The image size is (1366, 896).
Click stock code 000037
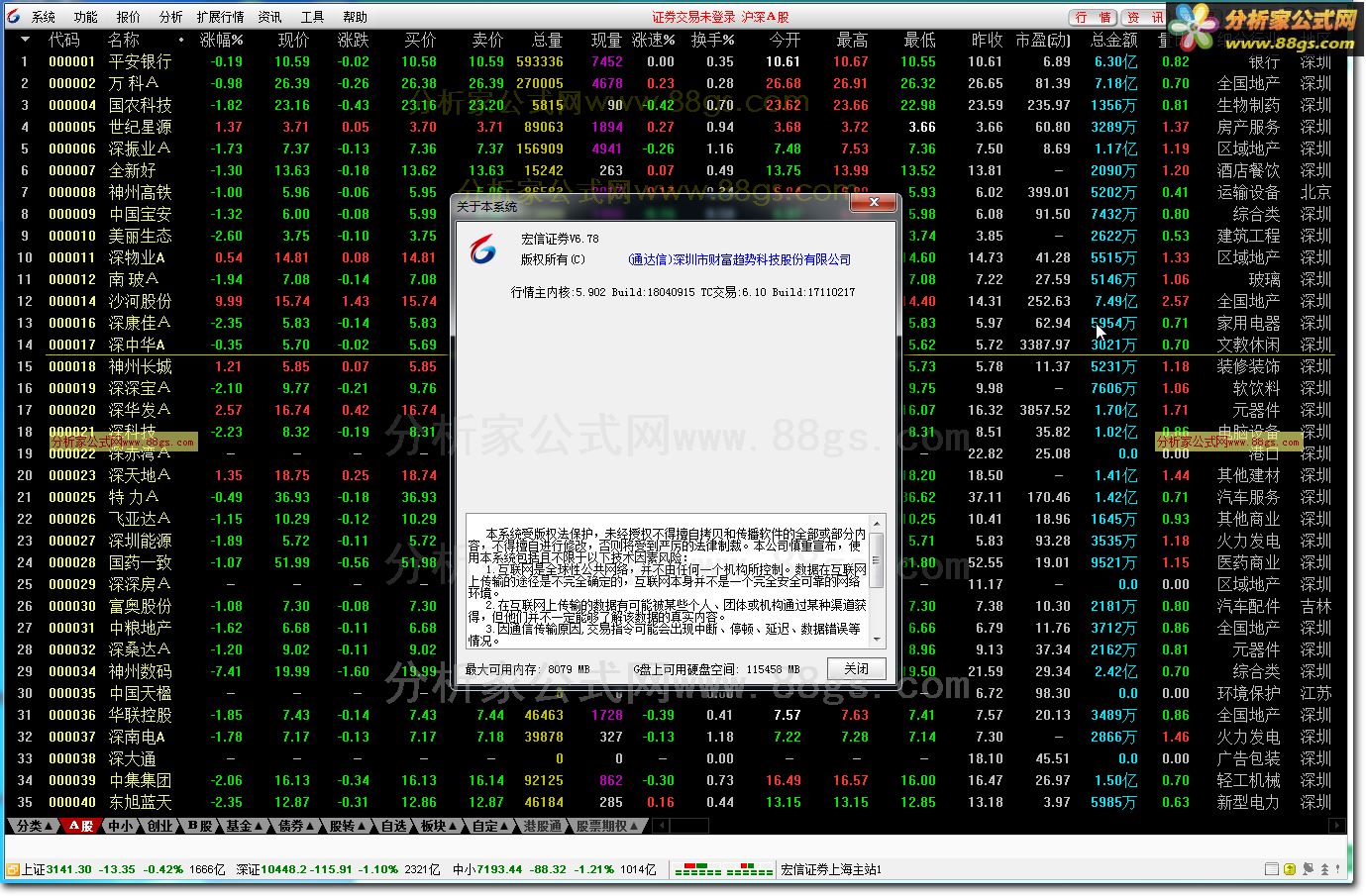72,737
